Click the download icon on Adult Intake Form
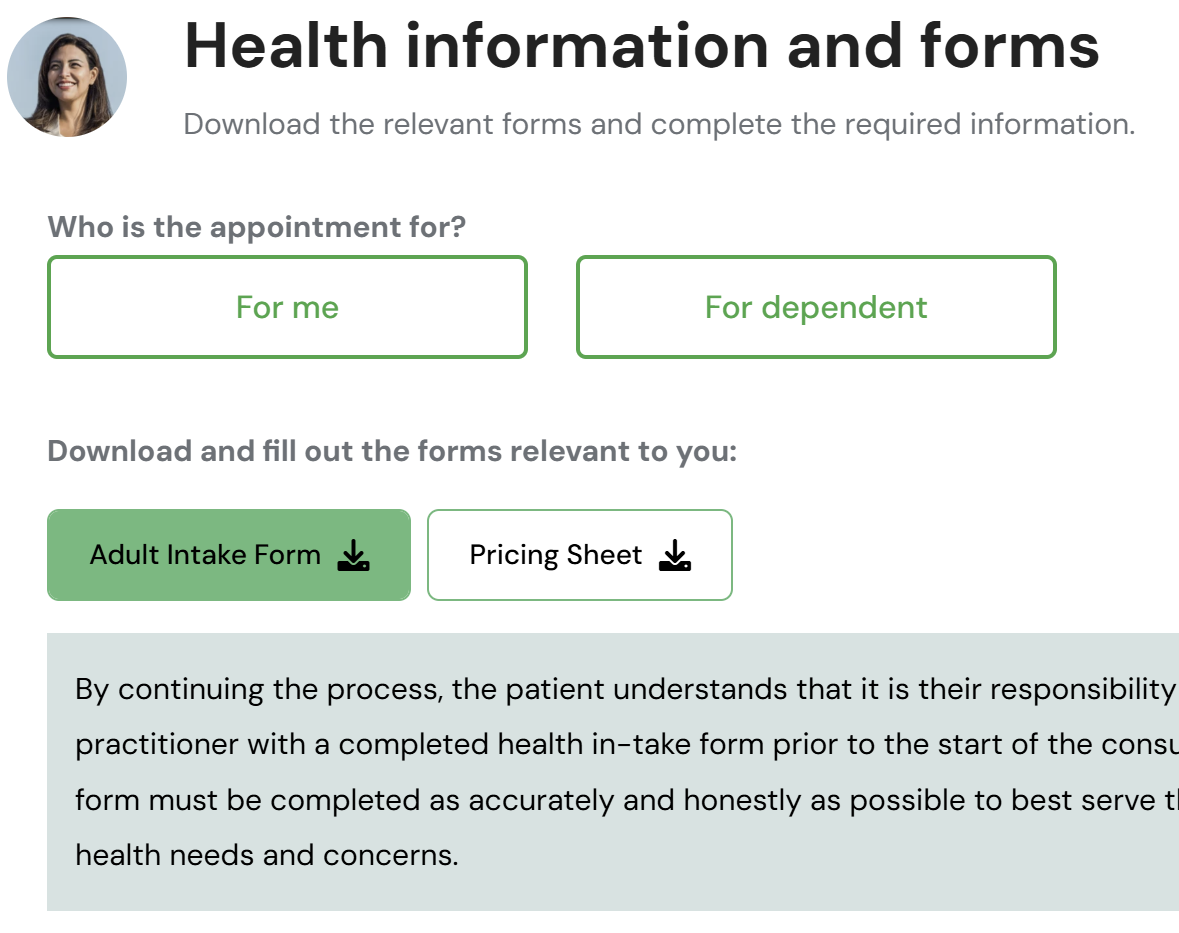Screen dimensions: 1179x933 click(x=353, y=556)
